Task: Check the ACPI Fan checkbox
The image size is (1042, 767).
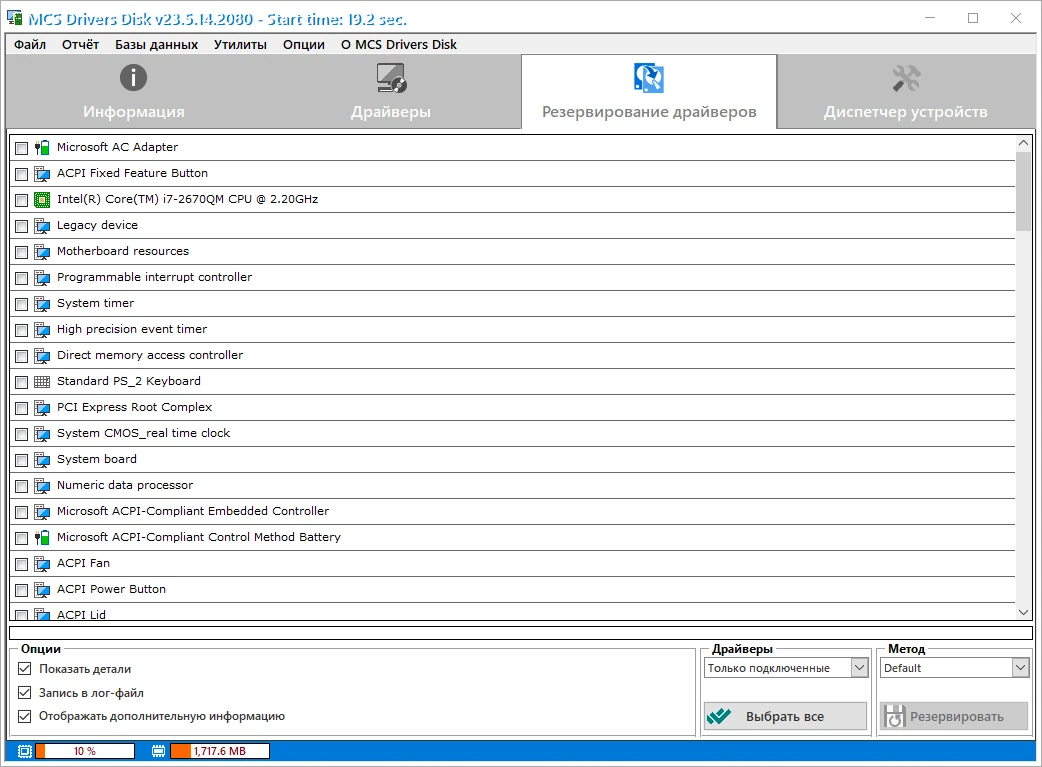Action: coord(21,564)
